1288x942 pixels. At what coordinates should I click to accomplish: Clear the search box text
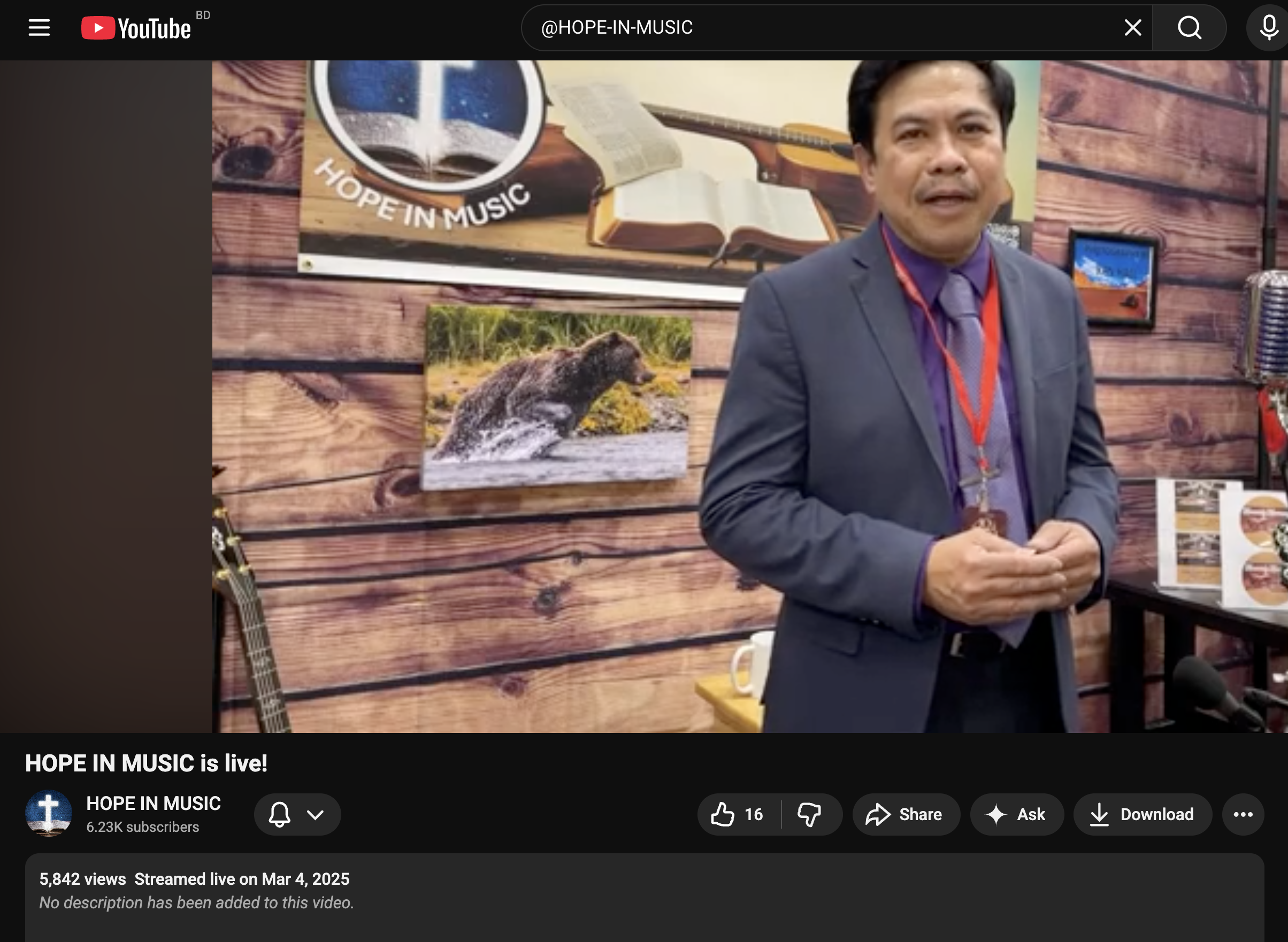[1132, 27]
